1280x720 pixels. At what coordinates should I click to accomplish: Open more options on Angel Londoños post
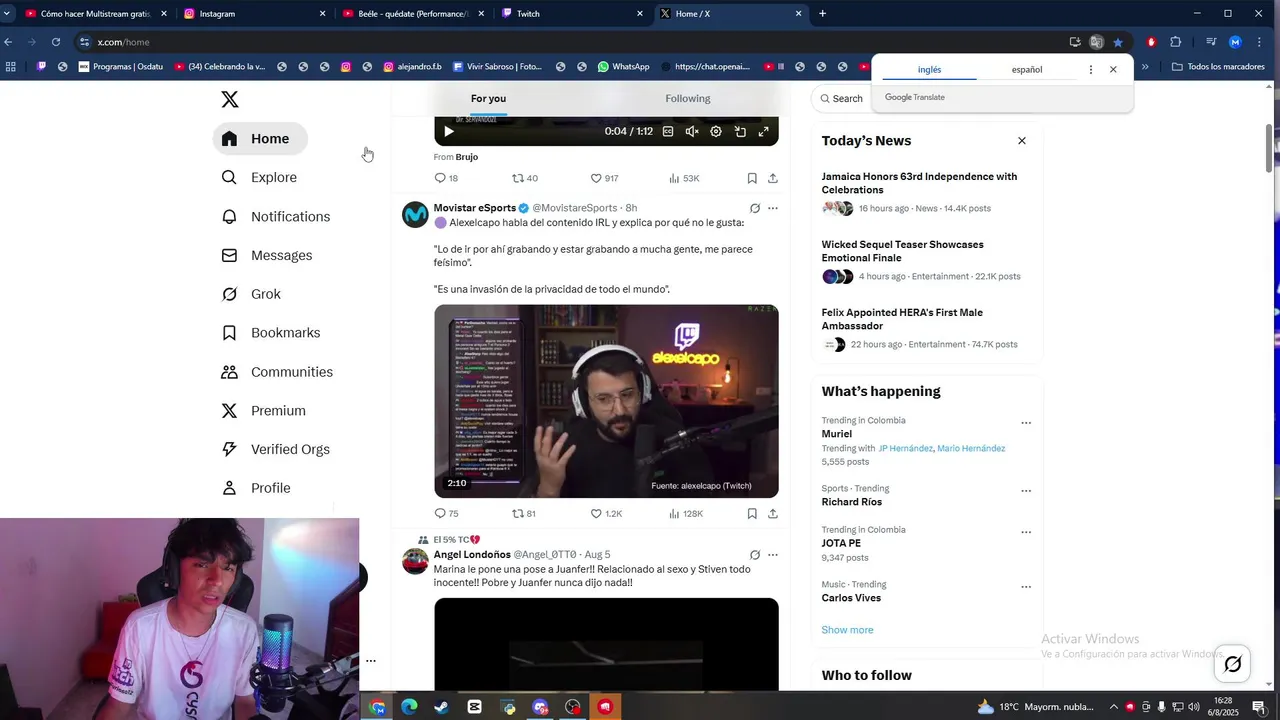pyautogui.click(x=772, y=555)
